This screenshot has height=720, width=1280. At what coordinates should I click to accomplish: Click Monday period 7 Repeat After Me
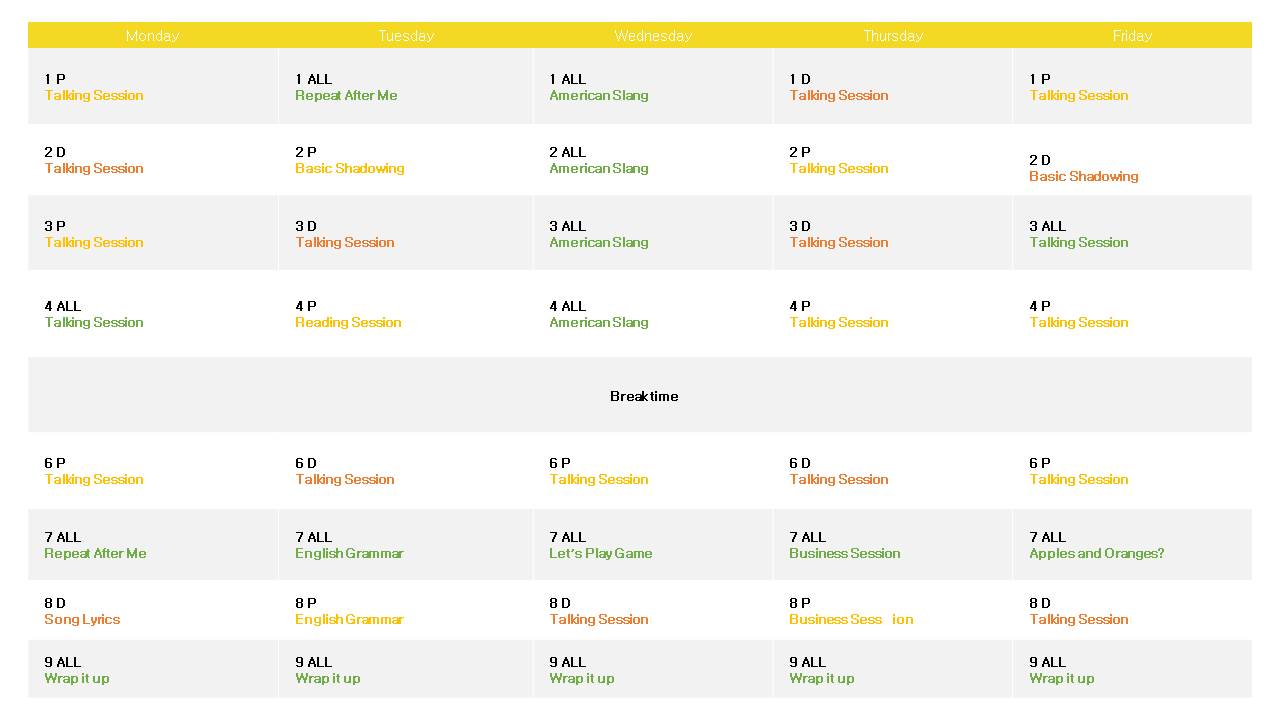[95, 553]
